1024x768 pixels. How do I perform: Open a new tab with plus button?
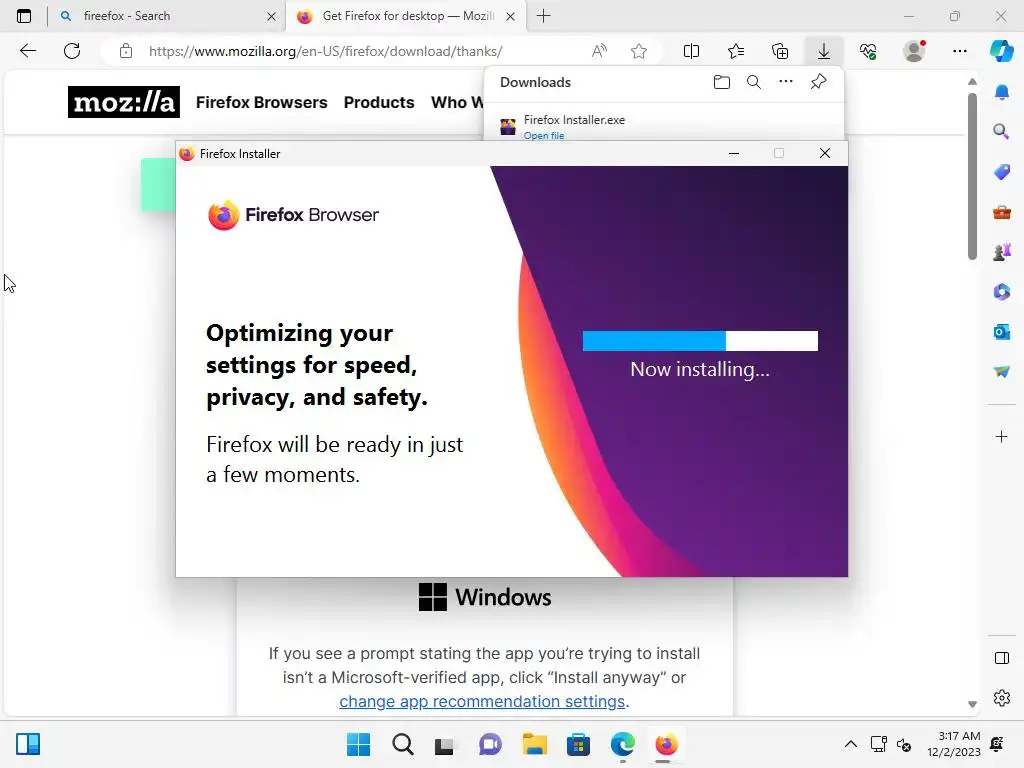click(543, 16)
